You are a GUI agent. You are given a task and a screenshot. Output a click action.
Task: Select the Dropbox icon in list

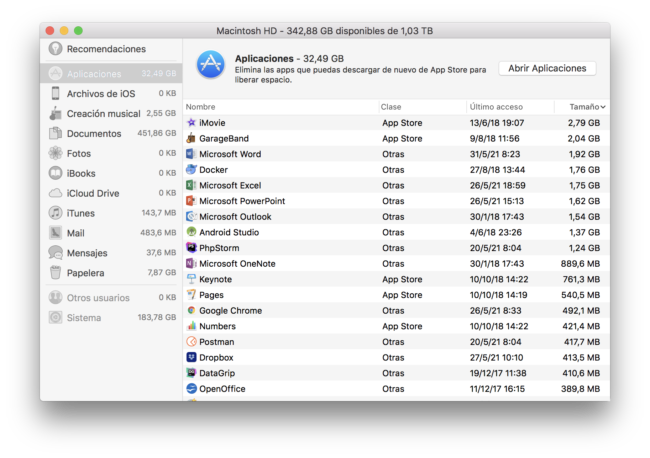click(191, 357)
